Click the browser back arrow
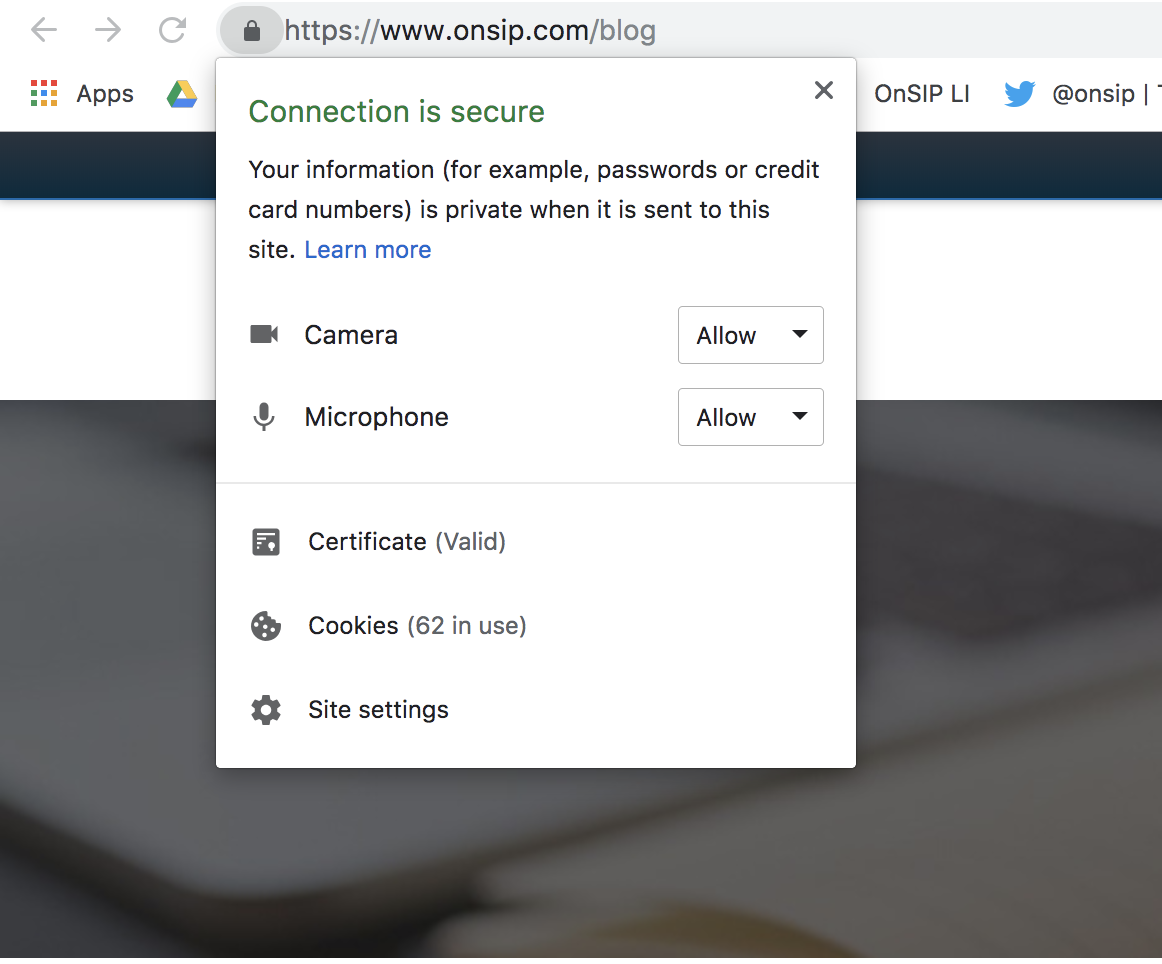The width and height of the screenshot is (1162, 964). (x=44, y=30)
